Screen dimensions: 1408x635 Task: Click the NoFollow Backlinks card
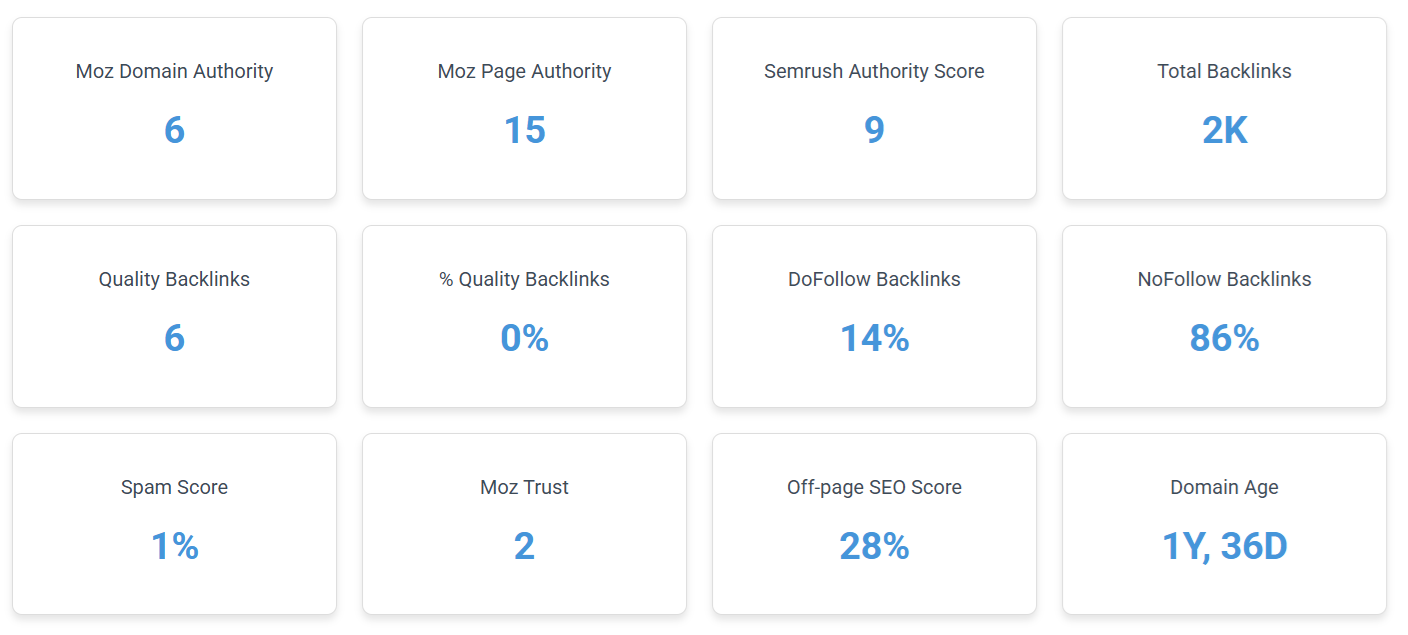pyautogui.click(x=1224, y=316)
